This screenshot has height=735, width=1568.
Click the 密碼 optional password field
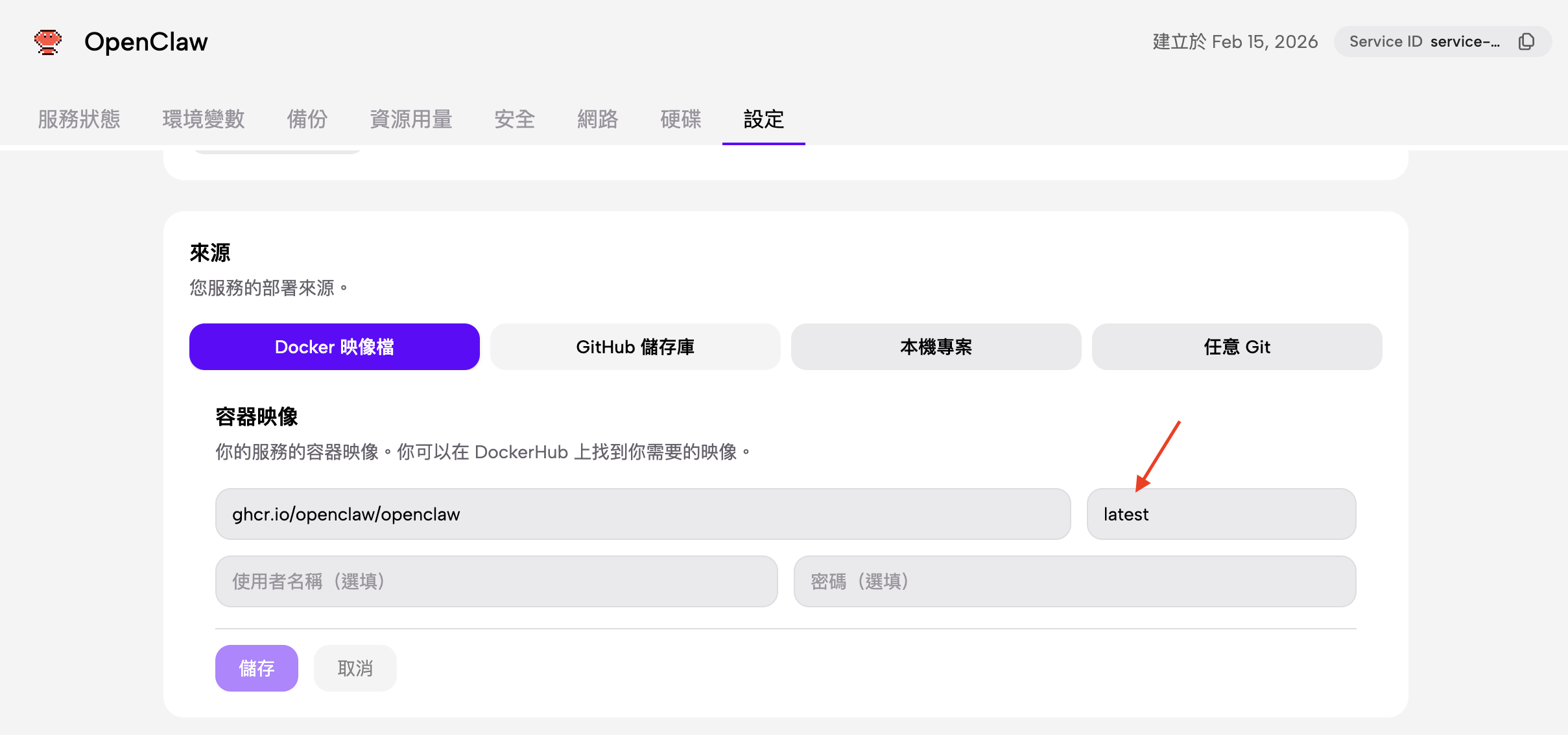(1074, 581)
